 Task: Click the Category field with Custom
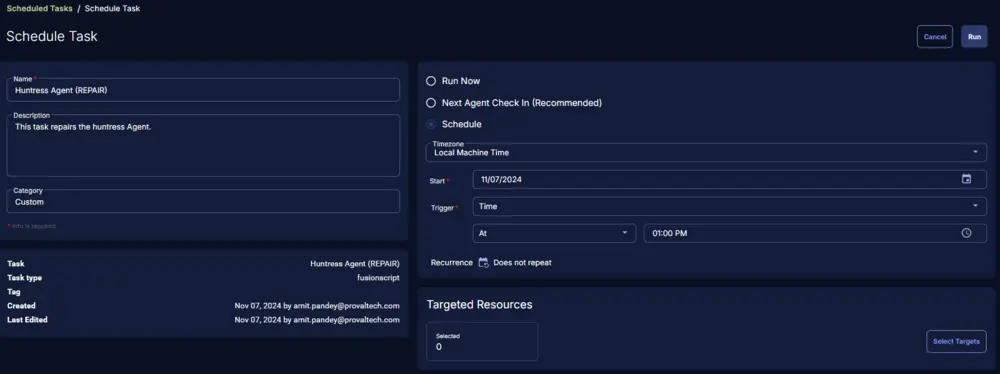[x=203, y=201]
